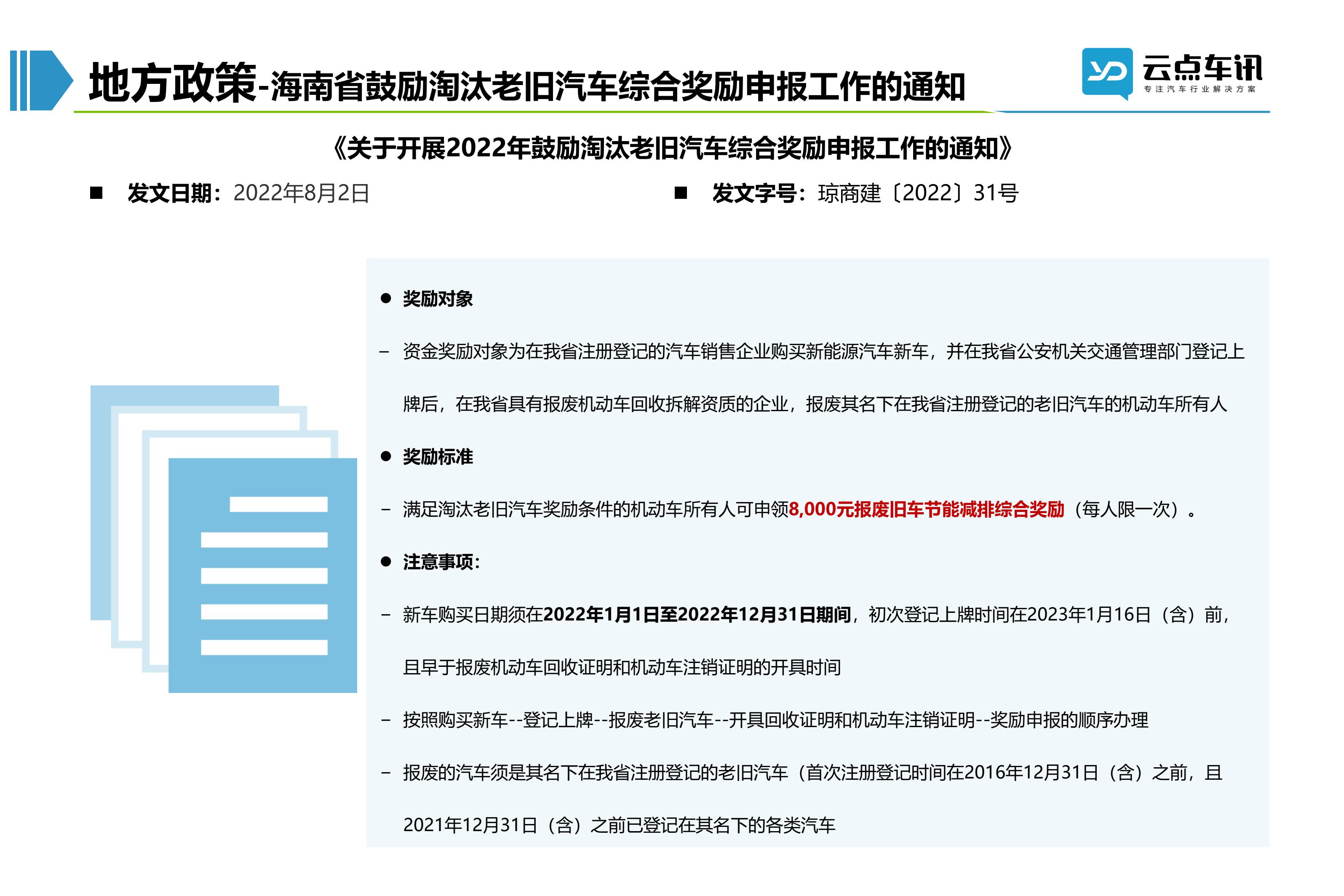
Task: Click the square bullet before '发文字号'
Action: click(681, 193)
